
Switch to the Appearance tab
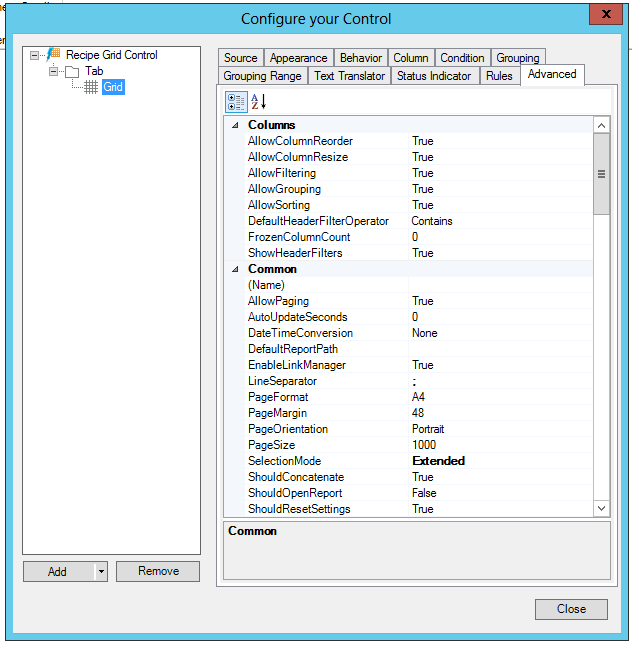coord(298,58)
